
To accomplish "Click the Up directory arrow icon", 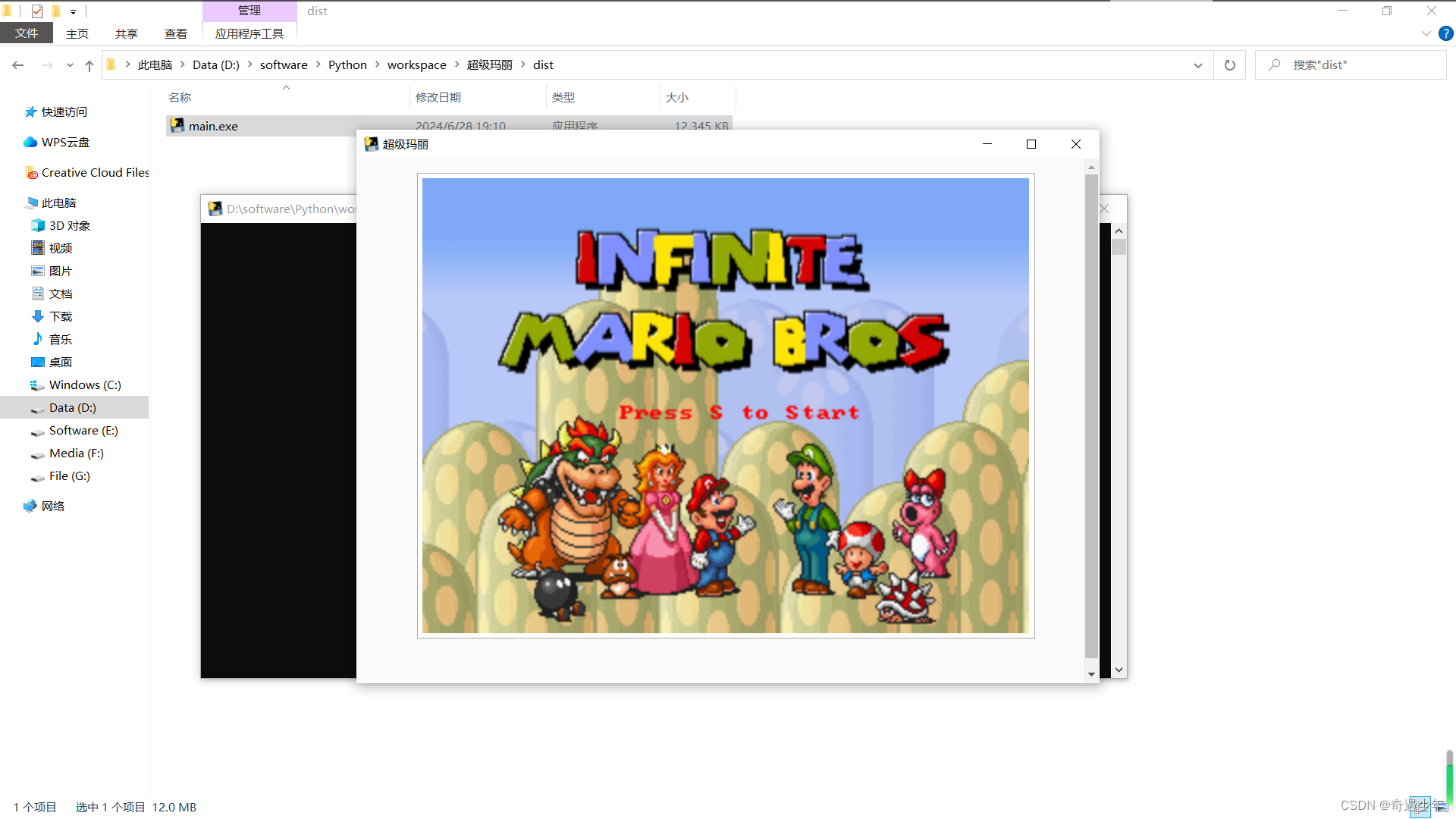I will click(x=89, y=66).
